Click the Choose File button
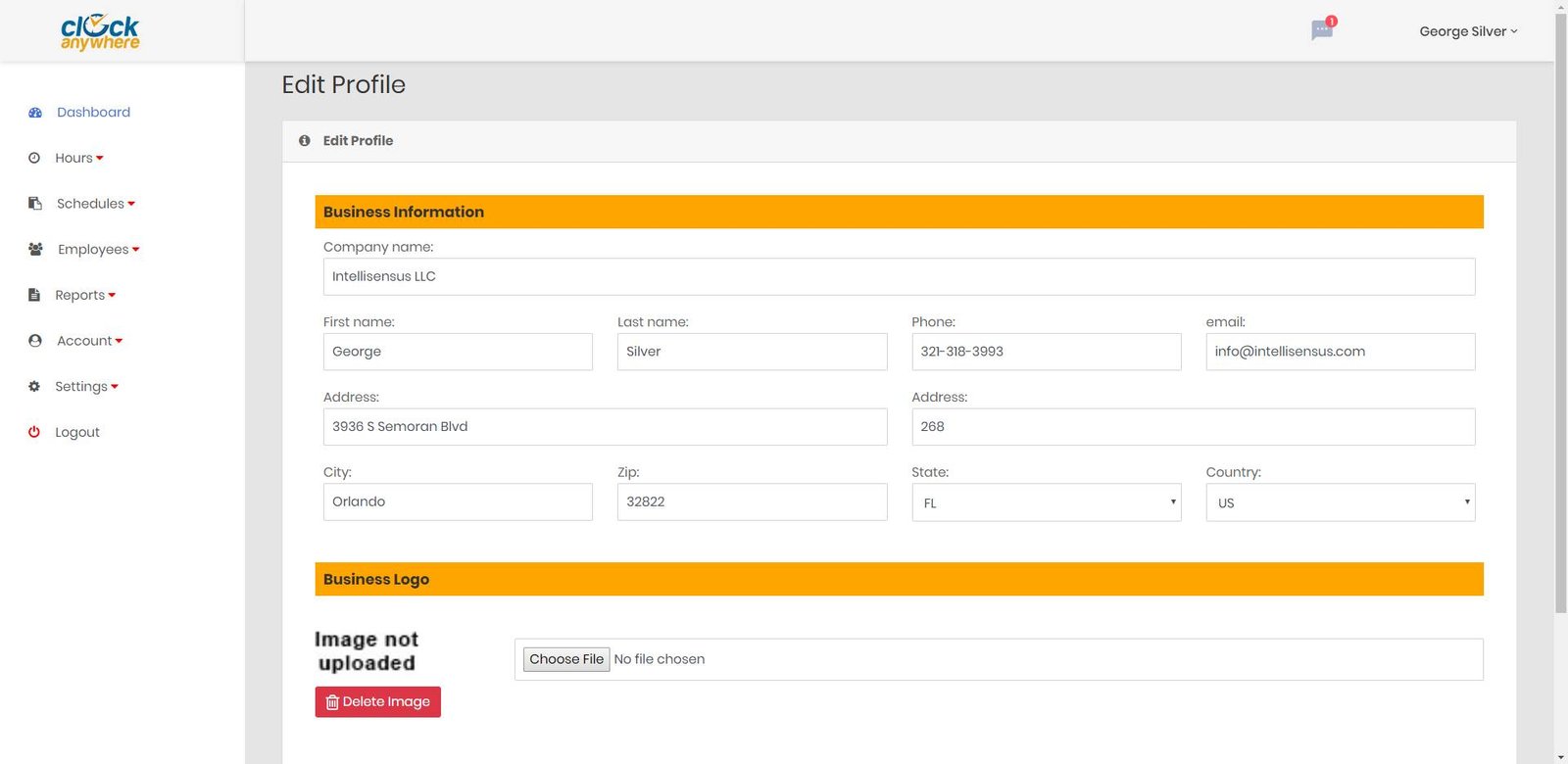Viewport: 1568px width, 764px height. point(566,659)
